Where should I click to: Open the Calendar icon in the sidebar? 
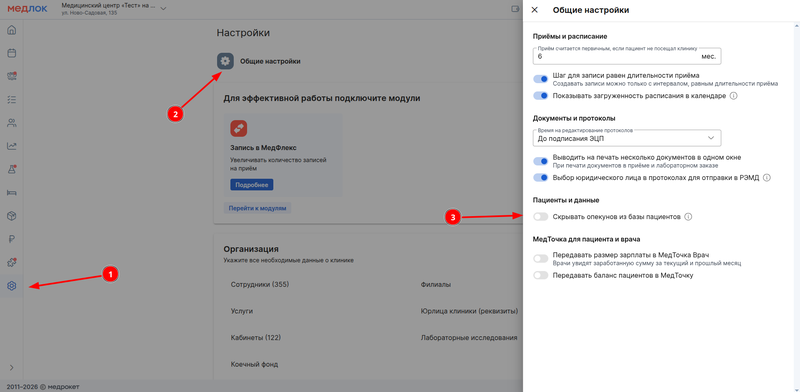click(x=11, y=53)
